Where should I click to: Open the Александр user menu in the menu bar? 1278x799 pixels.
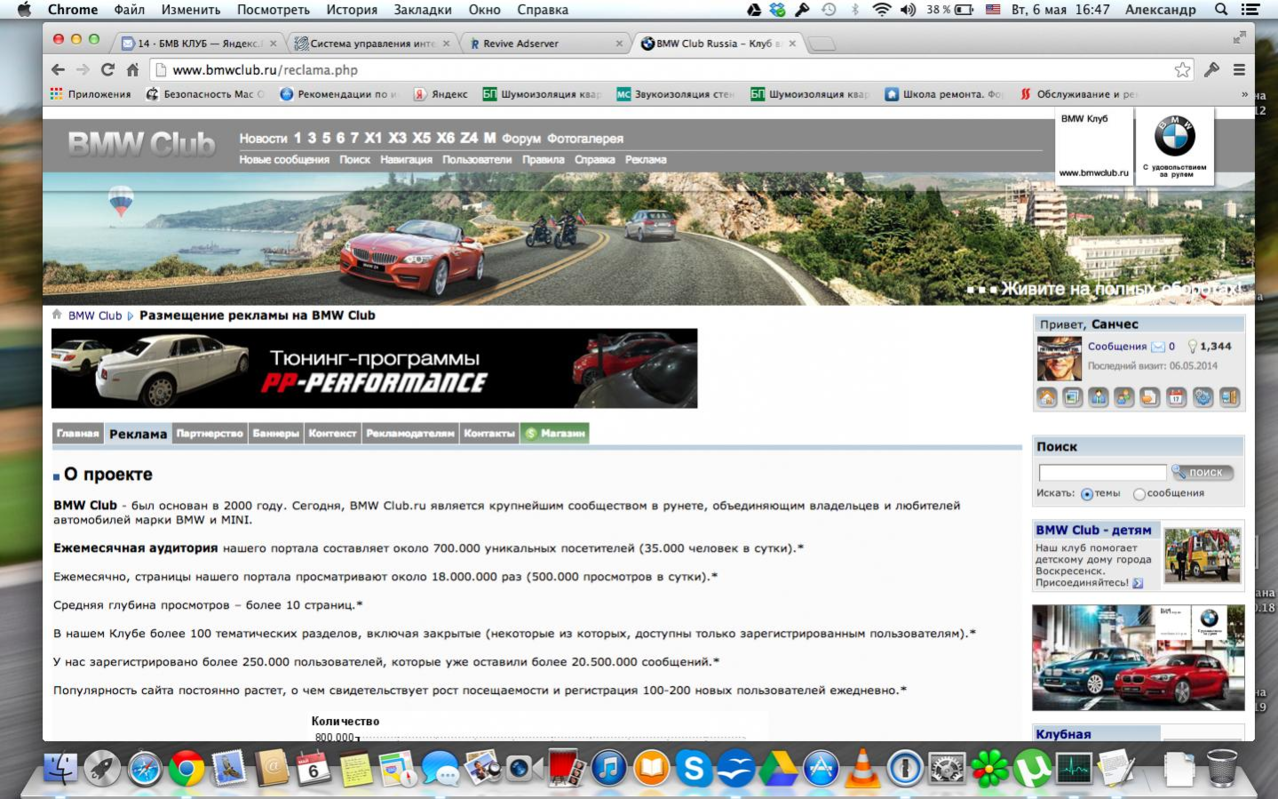click(1160, 10)
